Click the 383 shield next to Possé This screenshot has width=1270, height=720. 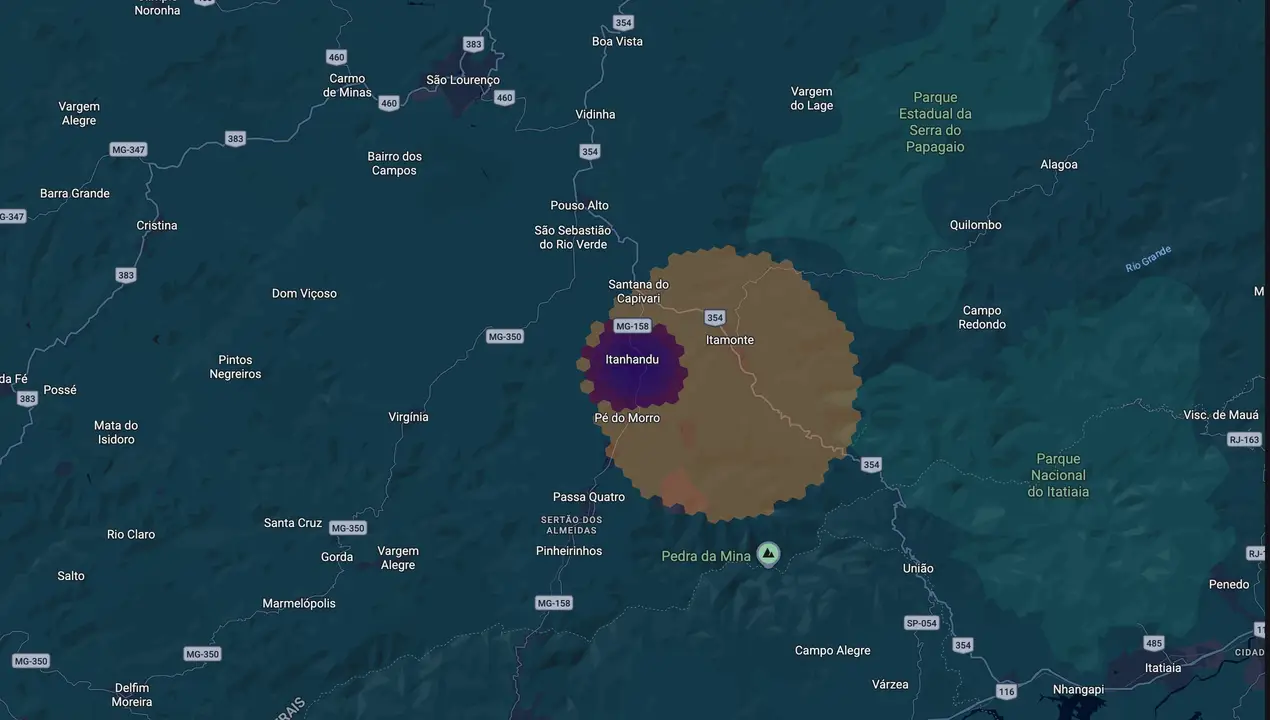(27, 398)
